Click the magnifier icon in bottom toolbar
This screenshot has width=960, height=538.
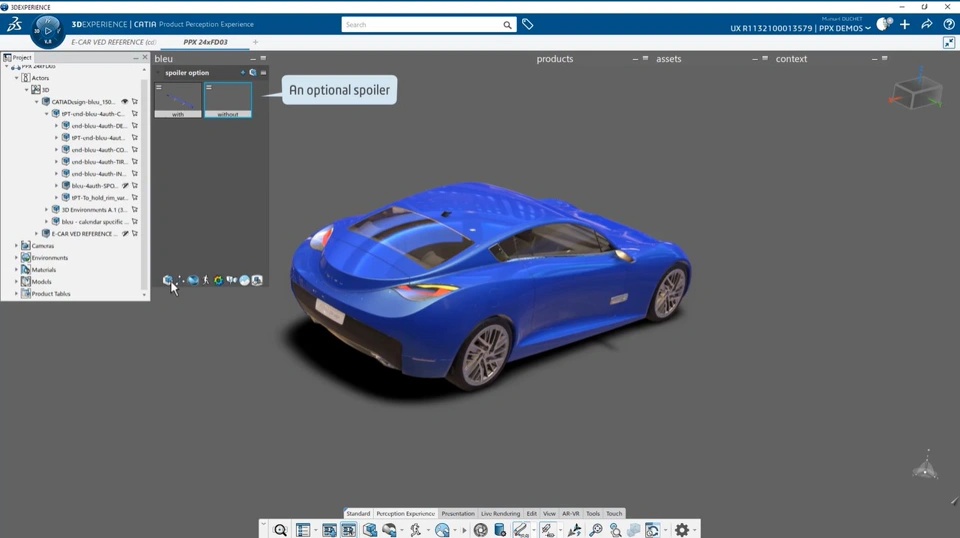click(x=281, y=530)
